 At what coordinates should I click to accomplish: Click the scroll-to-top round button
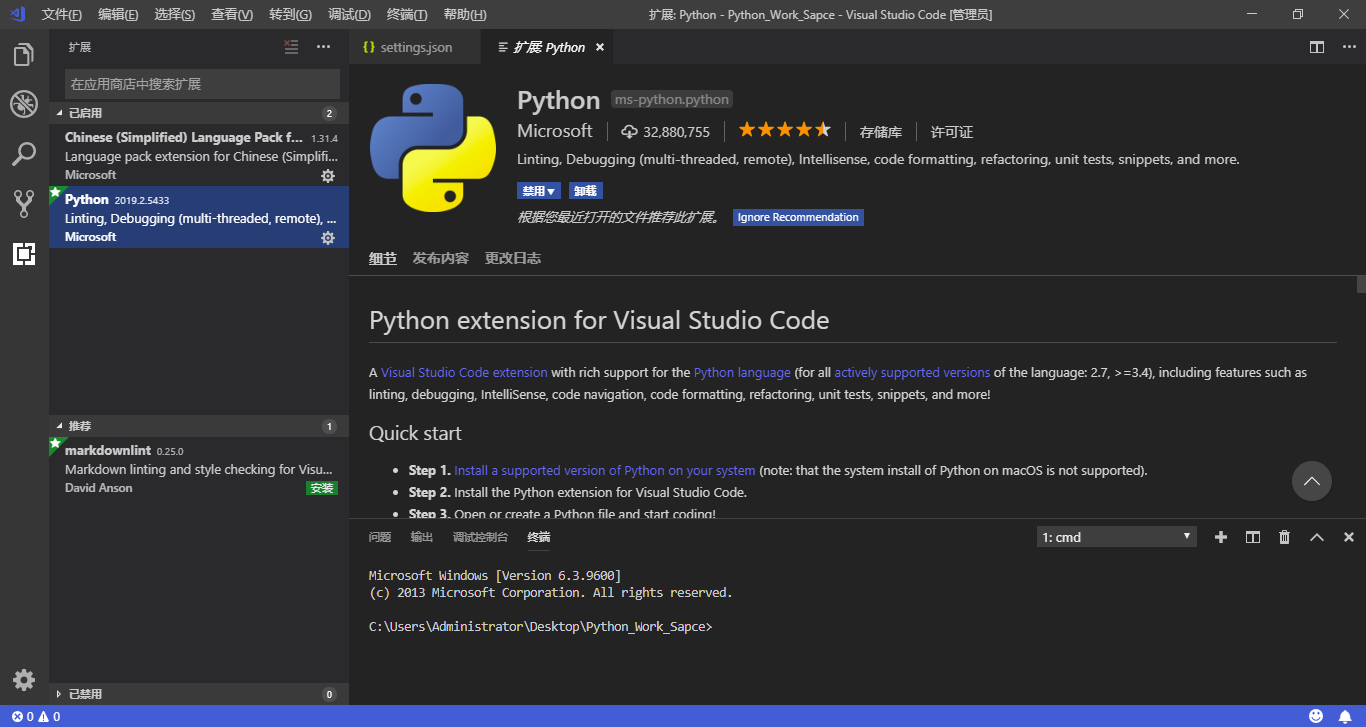coord(1312,481)
